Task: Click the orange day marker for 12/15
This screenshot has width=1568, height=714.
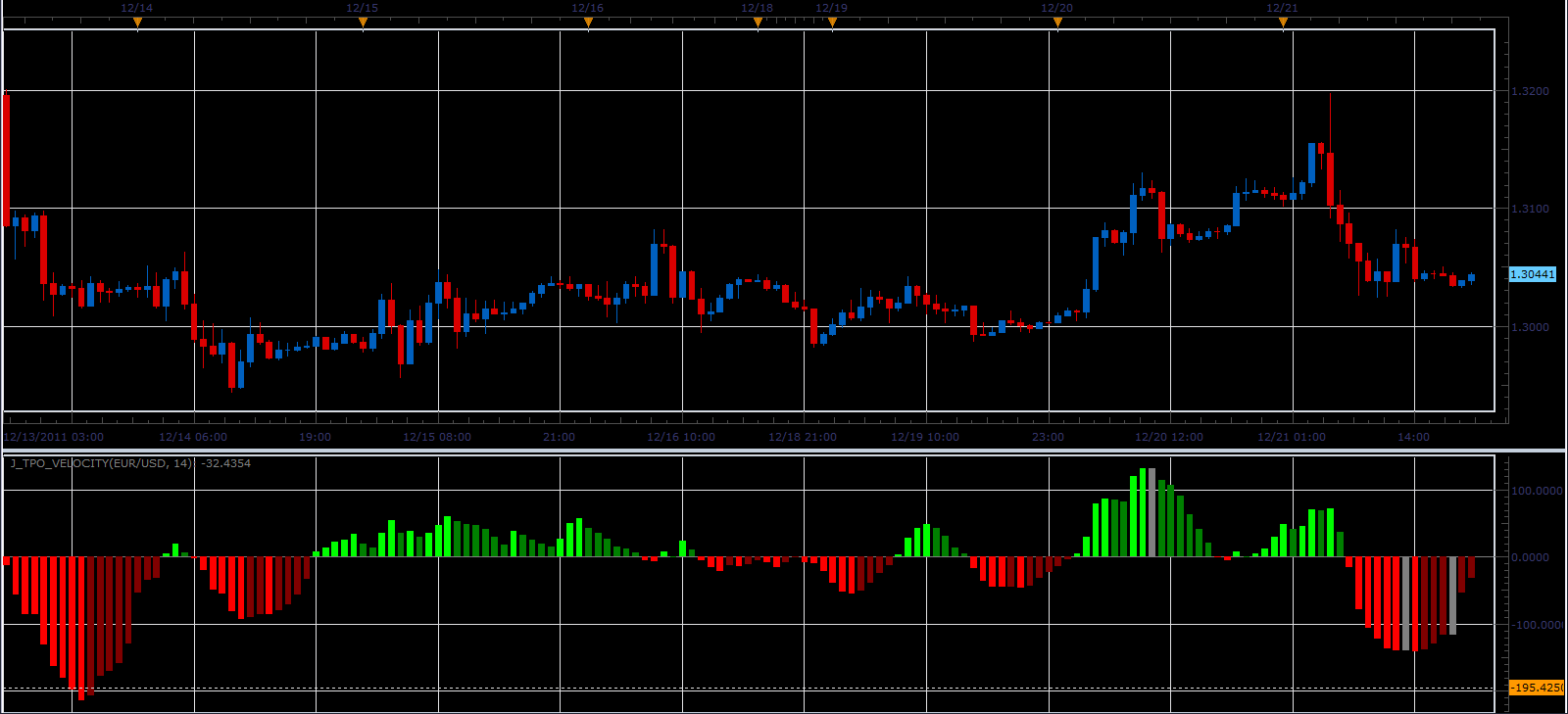Action: click(x=363, y=22)
